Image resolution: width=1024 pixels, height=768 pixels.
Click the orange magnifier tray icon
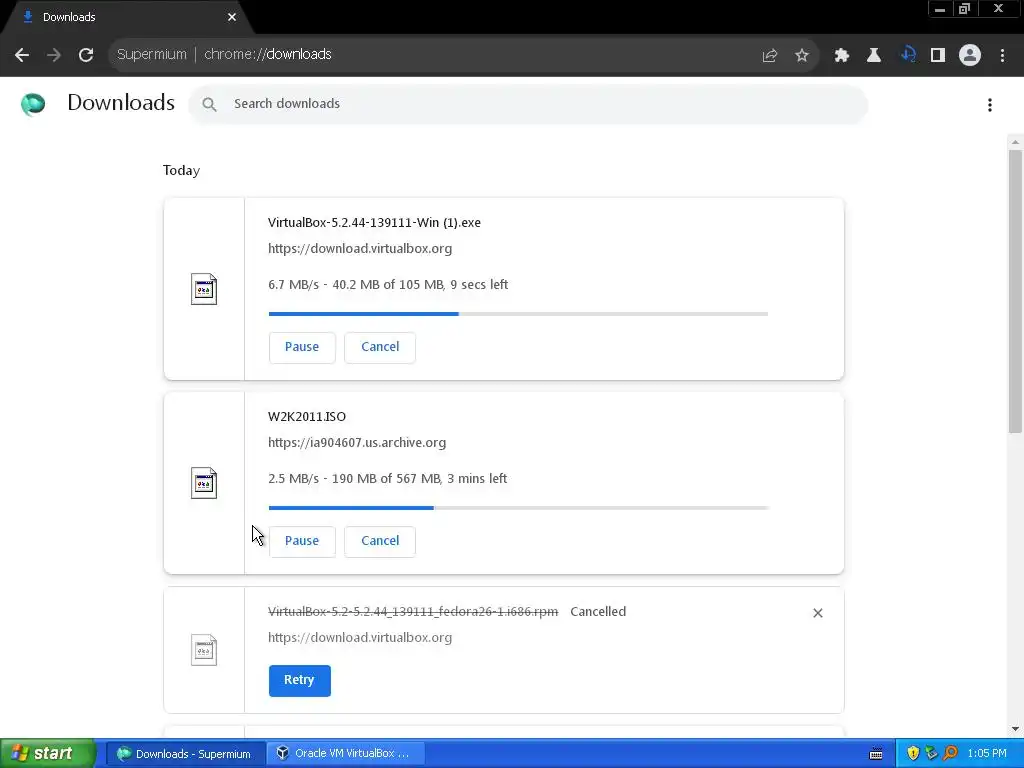click(950, 754)
